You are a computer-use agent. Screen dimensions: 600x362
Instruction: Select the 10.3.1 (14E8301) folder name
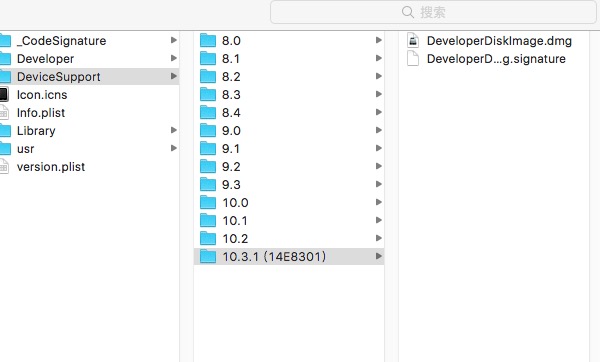coord(274,256)
